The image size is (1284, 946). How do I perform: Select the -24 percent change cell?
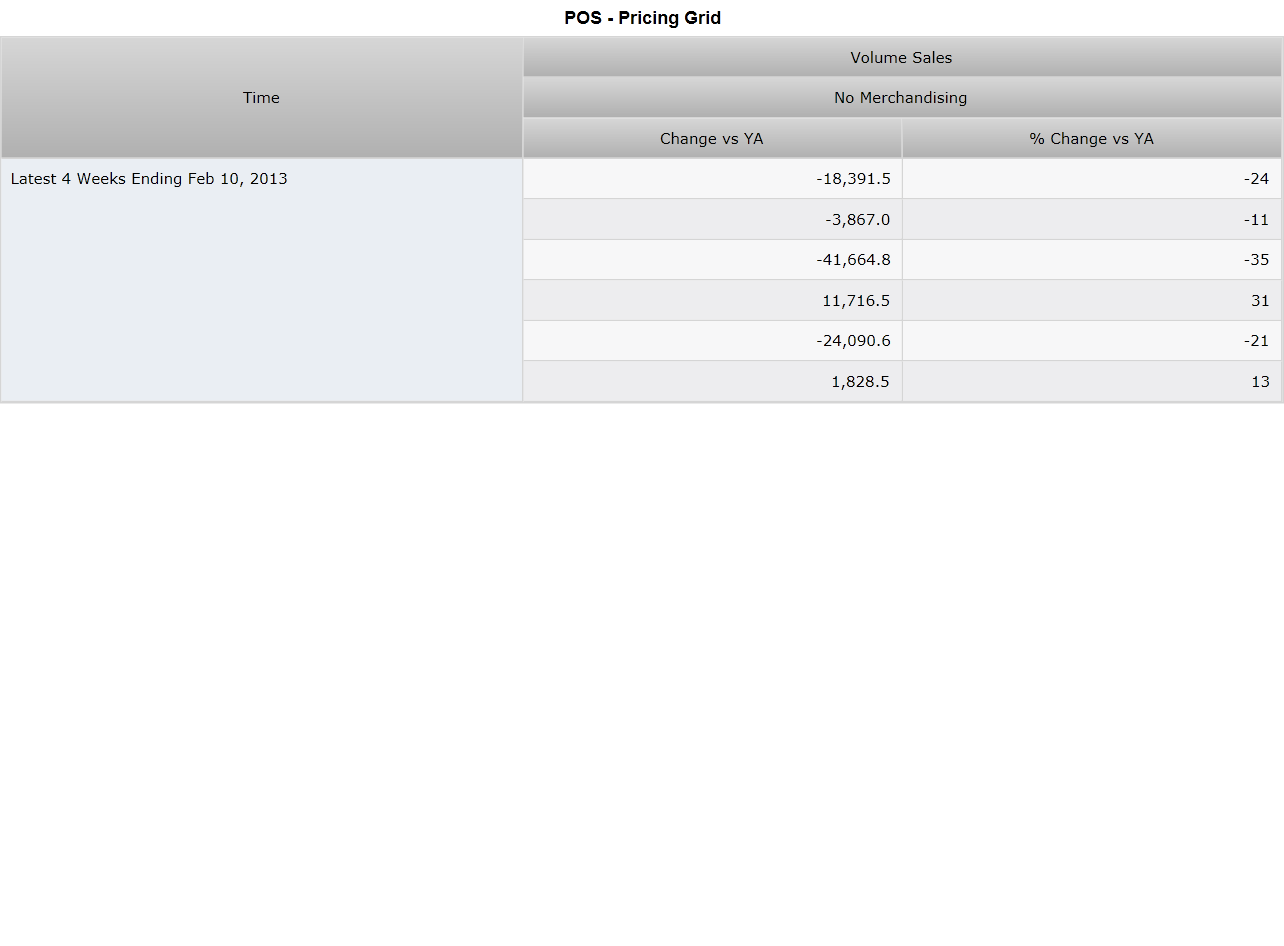click(1092, 179)
